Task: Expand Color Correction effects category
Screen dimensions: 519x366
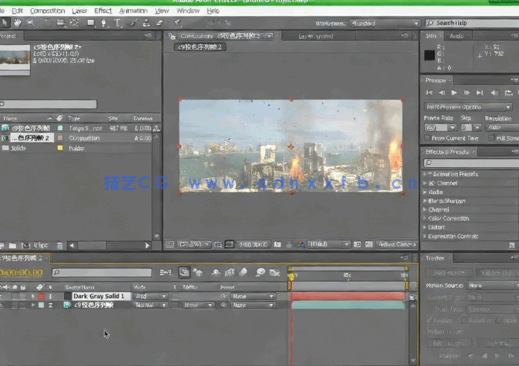Action: (425, 218)
